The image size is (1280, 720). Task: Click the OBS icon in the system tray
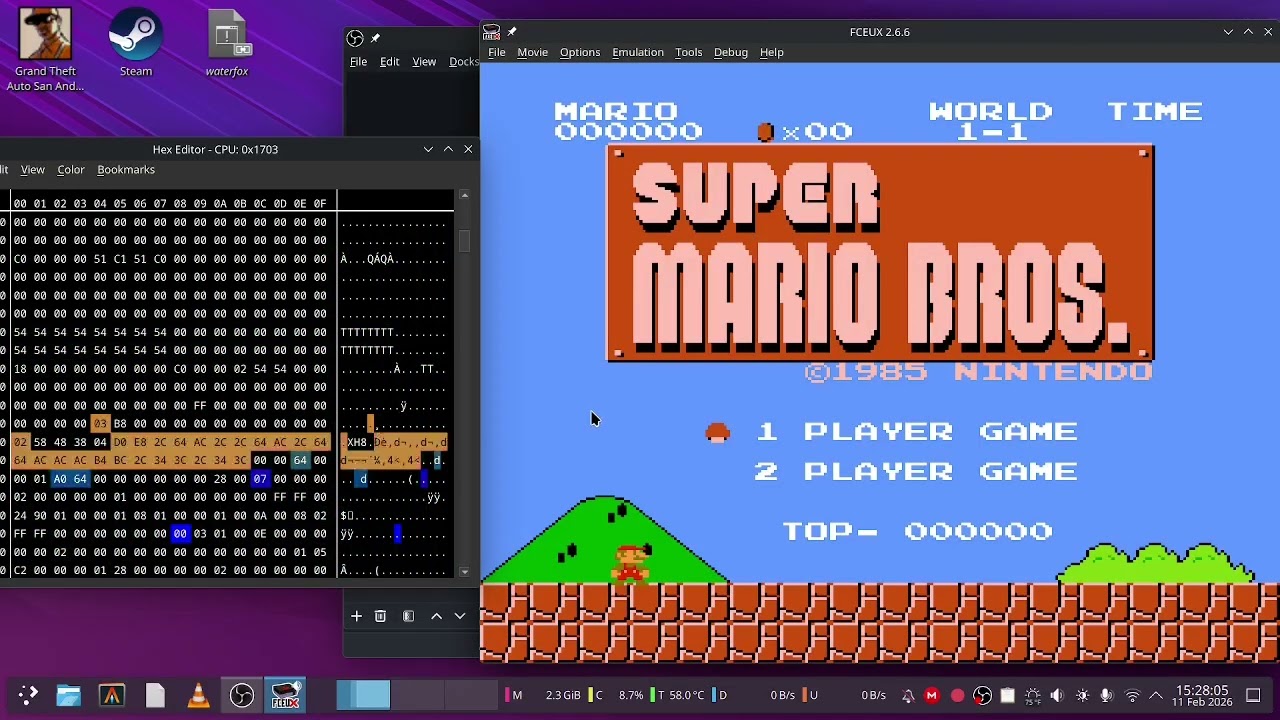pos(982,695)
